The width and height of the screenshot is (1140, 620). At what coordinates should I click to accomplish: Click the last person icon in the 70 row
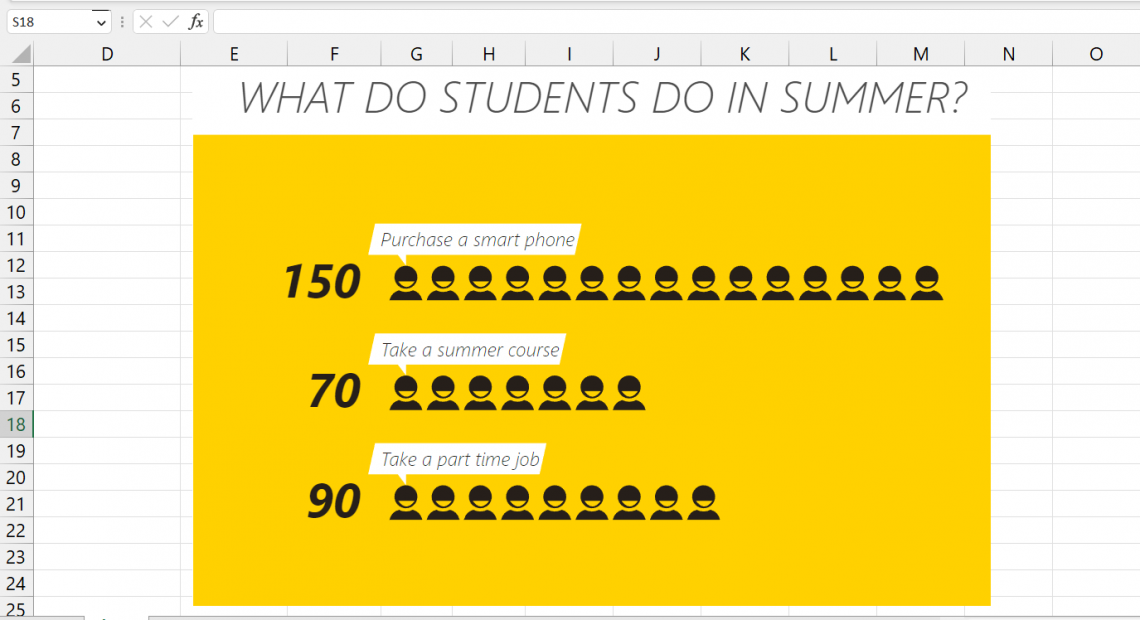(629, 393)
